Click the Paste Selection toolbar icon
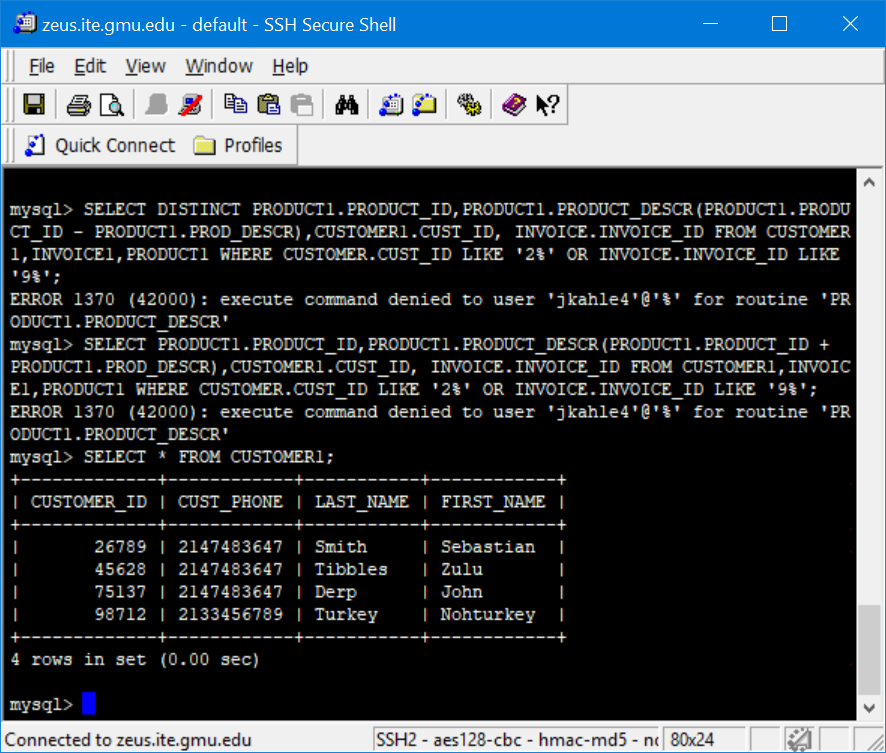 [x=302, y=105]
